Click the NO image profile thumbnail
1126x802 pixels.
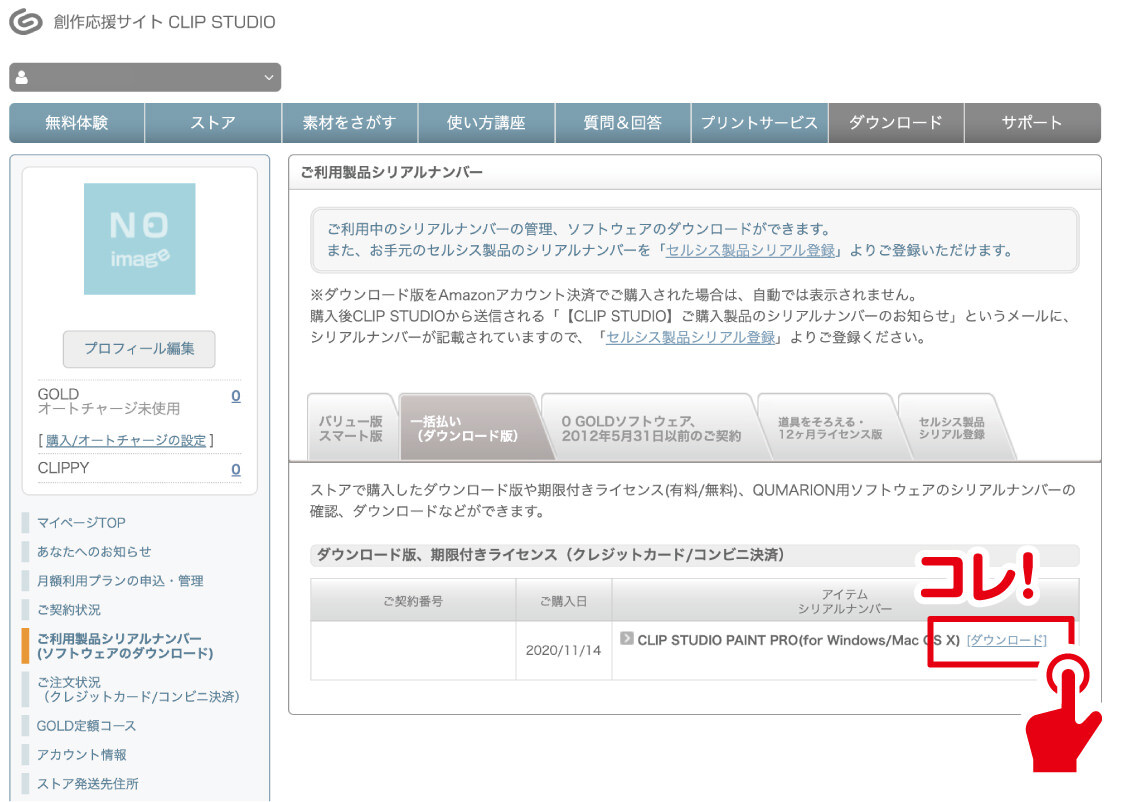coord(139,239)
